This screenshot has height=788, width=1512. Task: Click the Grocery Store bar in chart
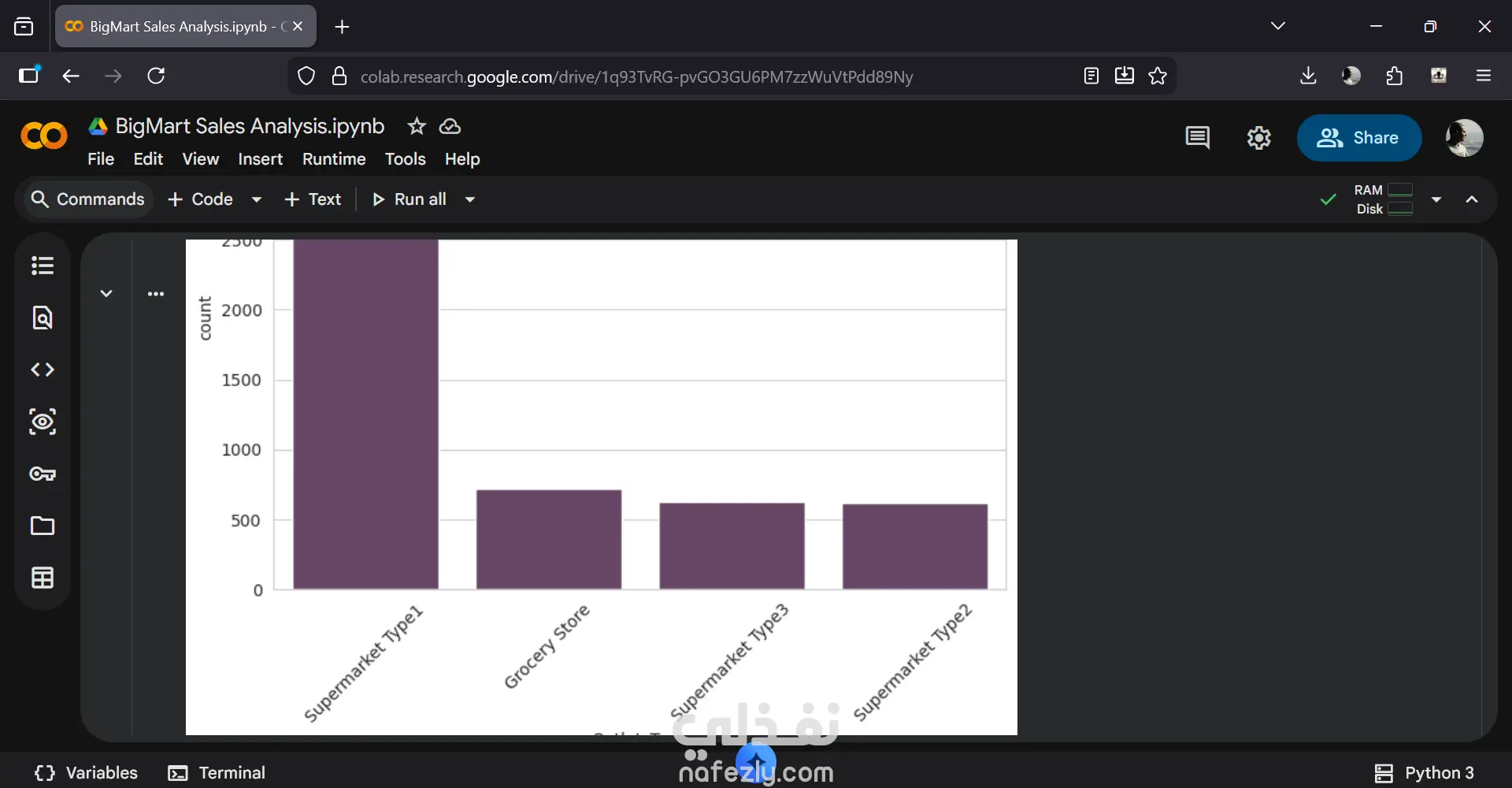coord(549,539)
